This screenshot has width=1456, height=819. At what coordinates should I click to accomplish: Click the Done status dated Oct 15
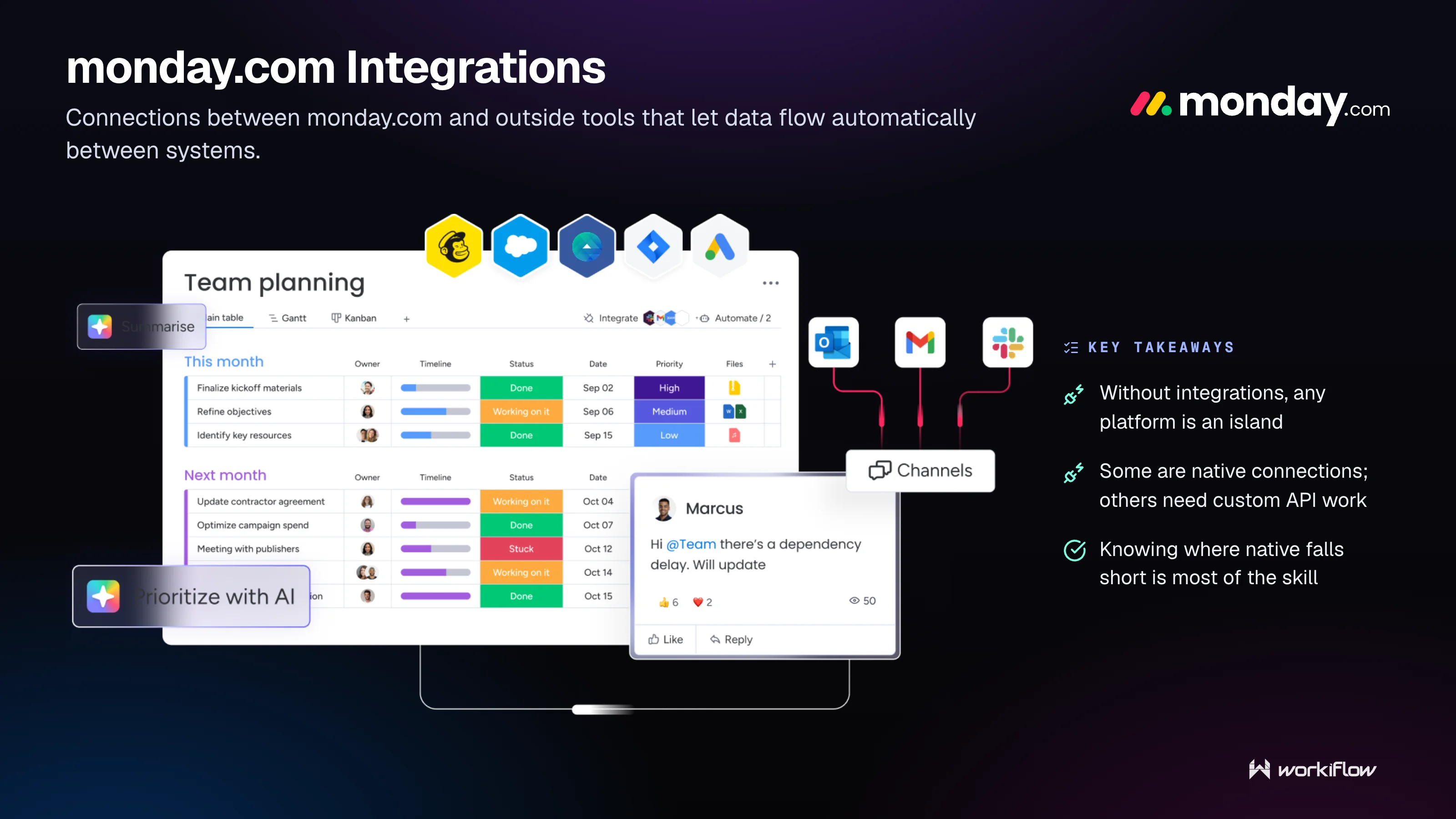pos(521,597)
